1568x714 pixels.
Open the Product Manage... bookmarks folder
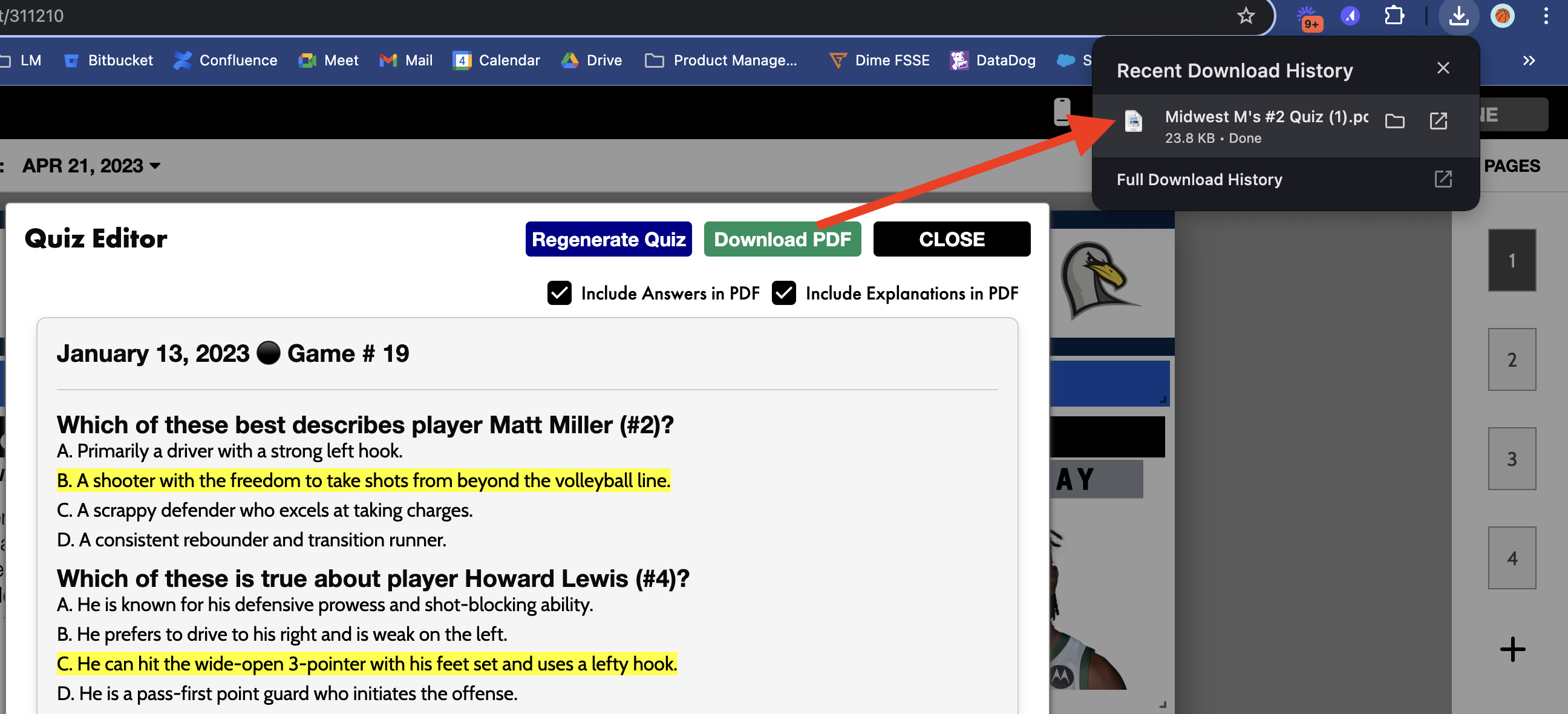click(x=720, y=61)
